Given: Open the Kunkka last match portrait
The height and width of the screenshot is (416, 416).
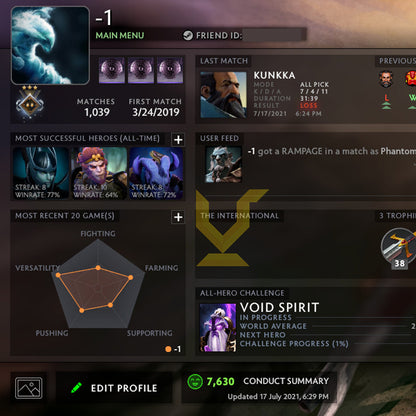Looking at the screenshot, I should tap(223, 95).
